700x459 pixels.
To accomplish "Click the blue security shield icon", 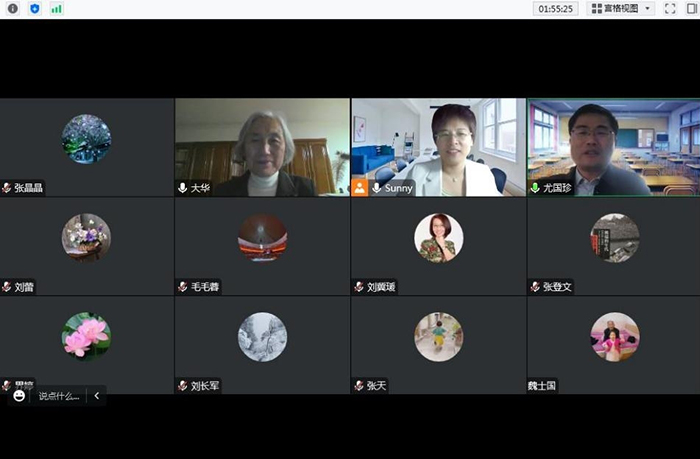I will point(34,8).
